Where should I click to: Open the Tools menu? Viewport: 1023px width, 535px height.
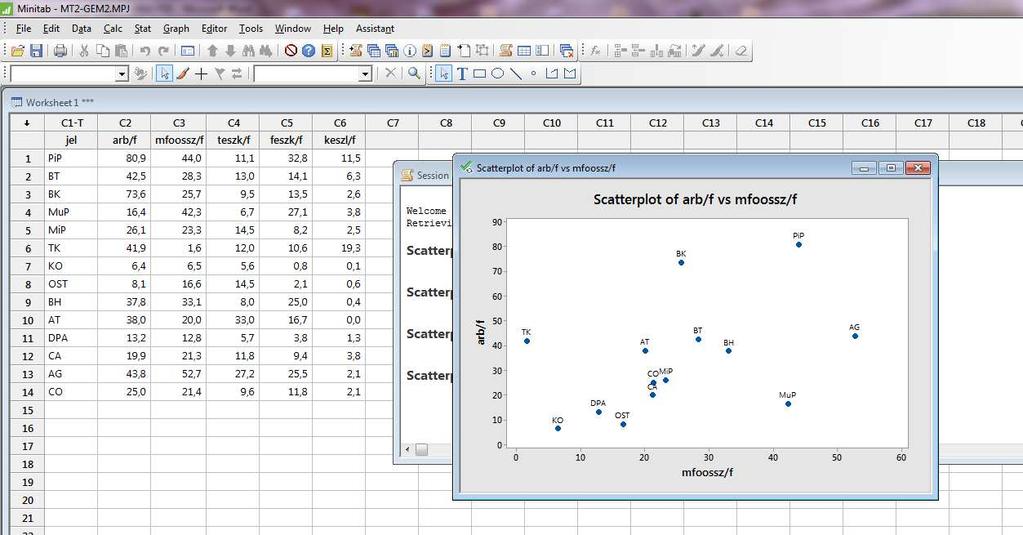pyautogui.click(x=251, y=29)
